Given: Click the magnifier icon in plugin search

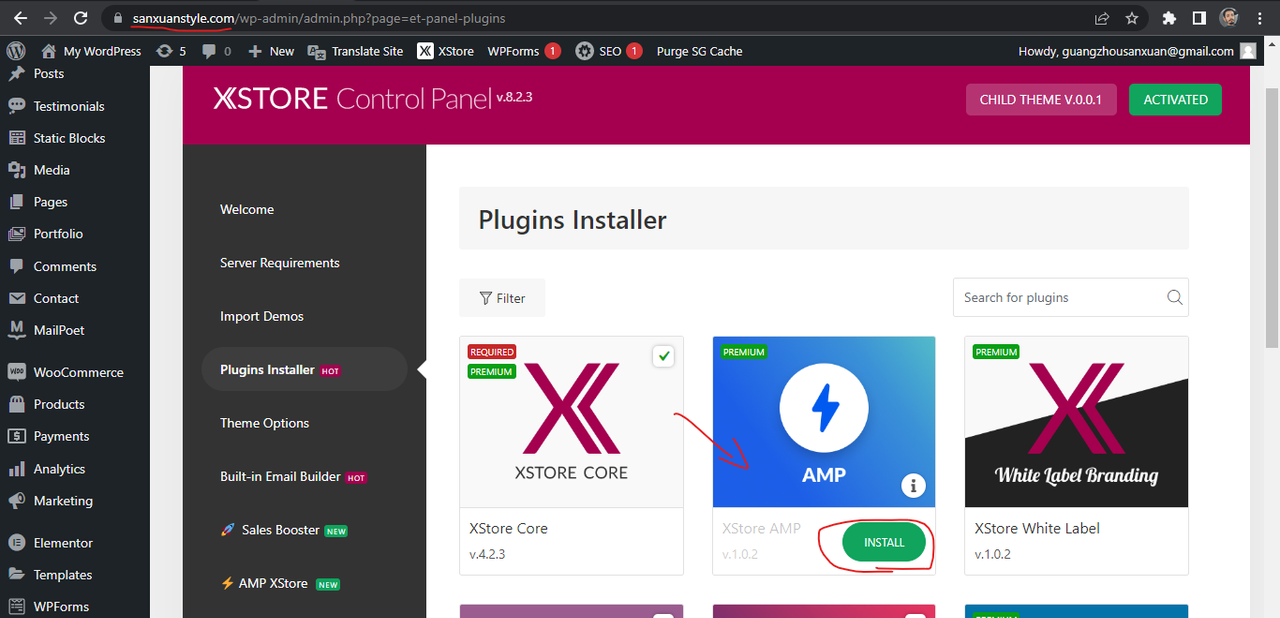Looking at the screenshot, I should point(1175,298).
